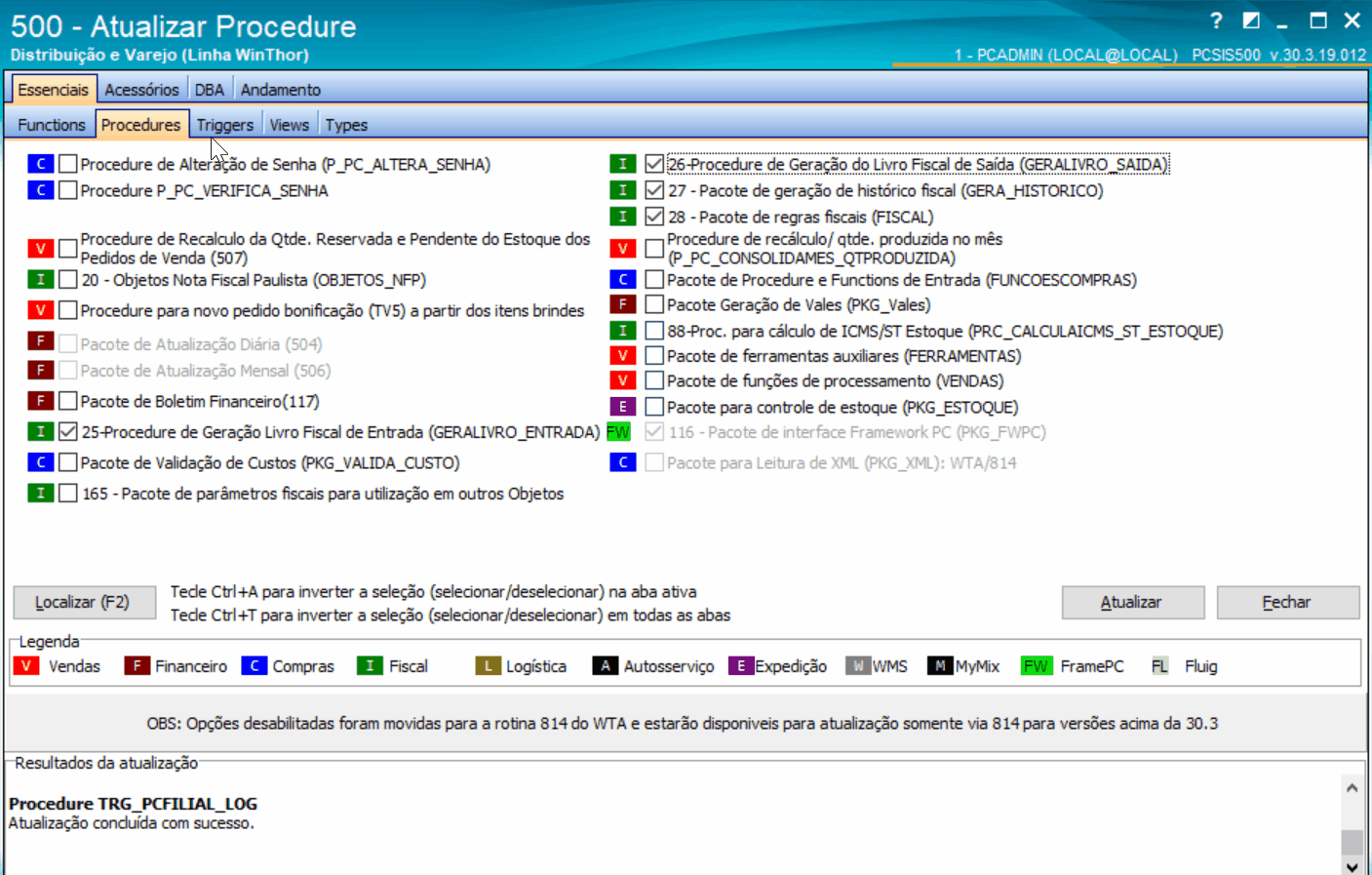Switch to the Triggers sub-tab
This screenshot has width=1372, height=875.
[225, 125]
